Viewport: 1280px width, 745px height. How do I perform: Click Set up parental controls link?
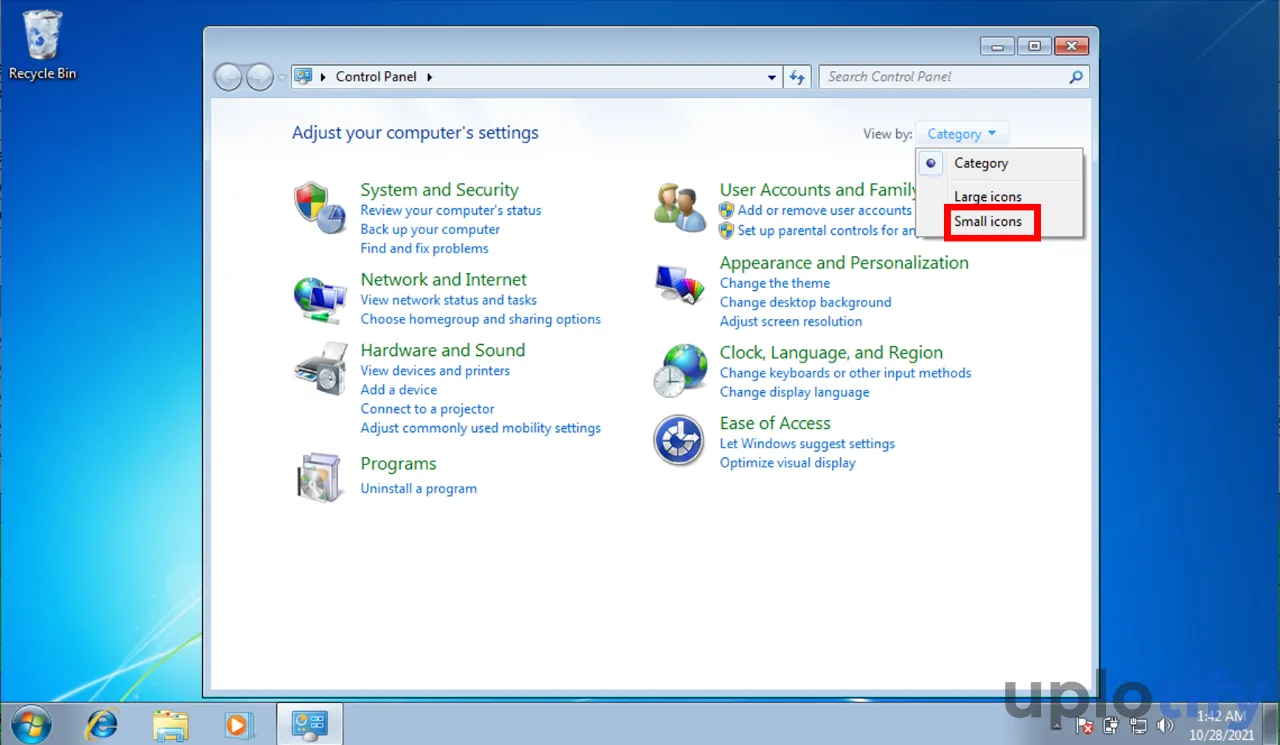click(826, 230)
